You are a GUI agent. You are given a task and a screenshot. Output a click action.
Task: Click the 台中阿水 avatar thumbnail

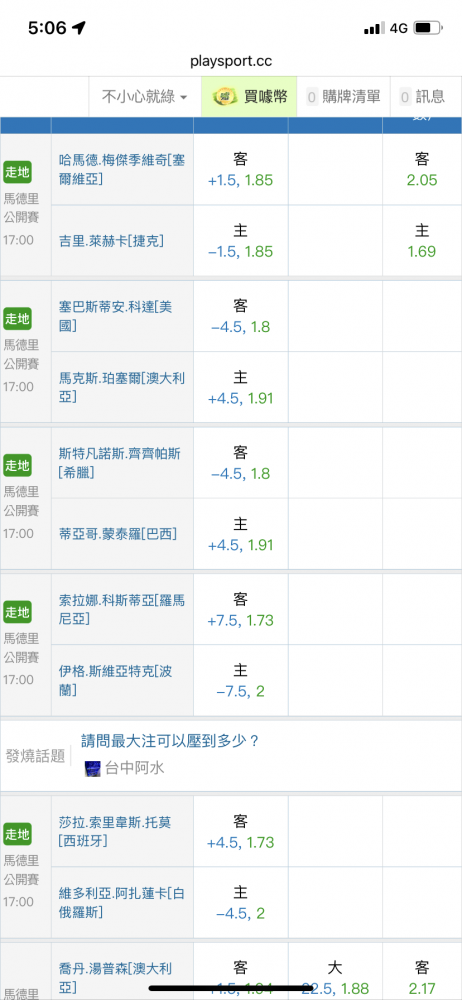[93, 768]
